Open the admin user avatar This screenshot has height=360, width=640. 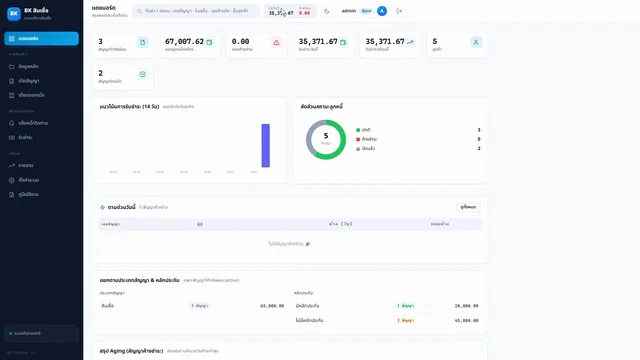click(x=382, y=11)
